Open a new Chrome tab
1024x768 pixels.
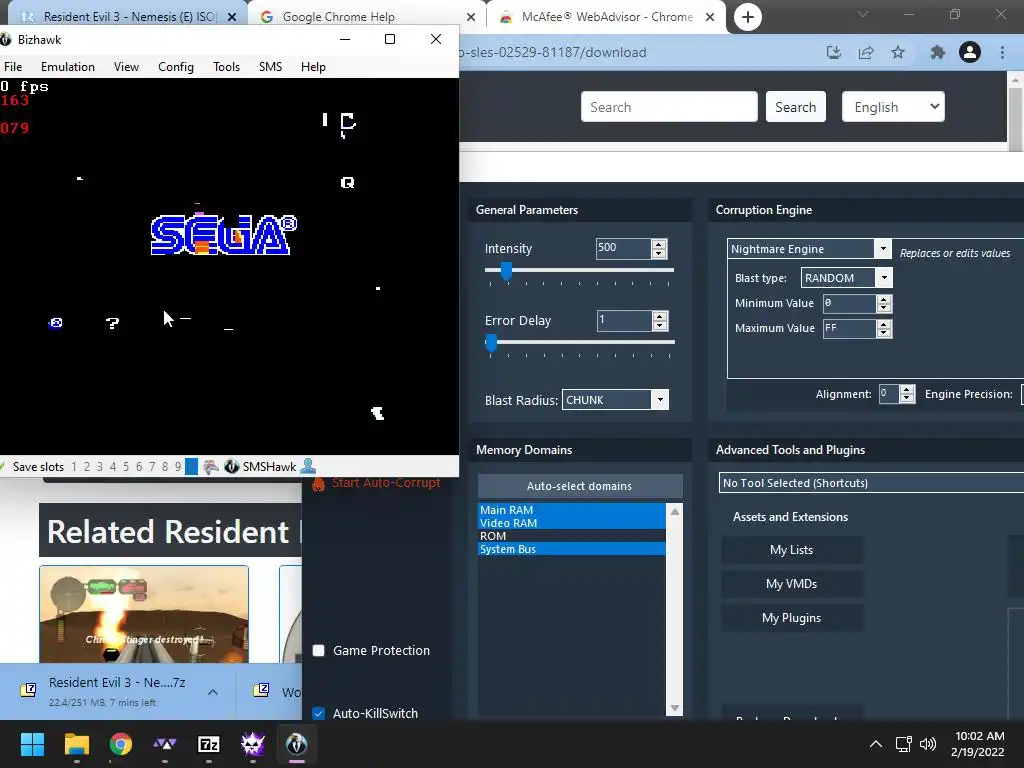[748, 17]
